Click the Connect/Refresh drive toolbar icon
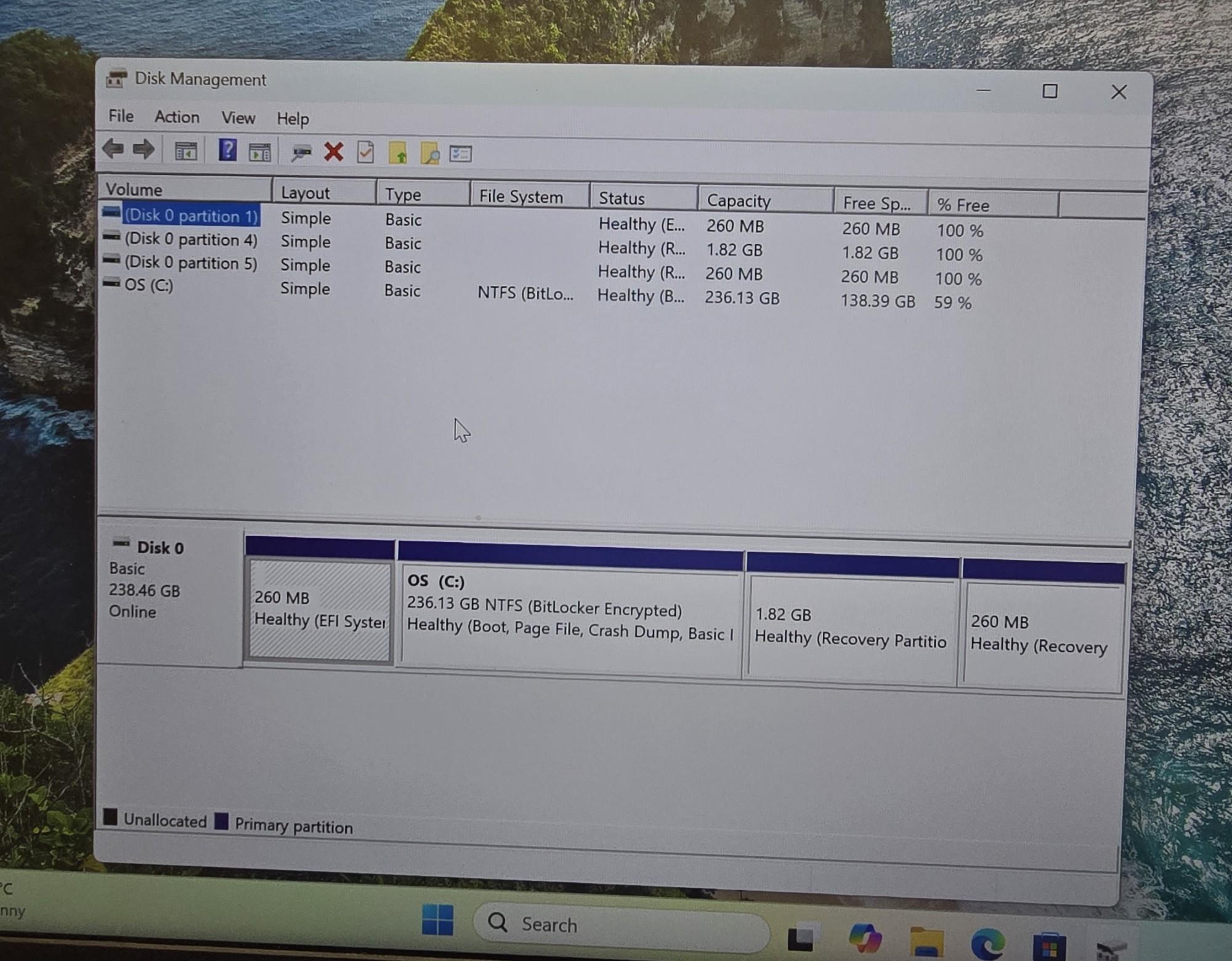Viewport: 1232px width, 961px height. [301, 153]
